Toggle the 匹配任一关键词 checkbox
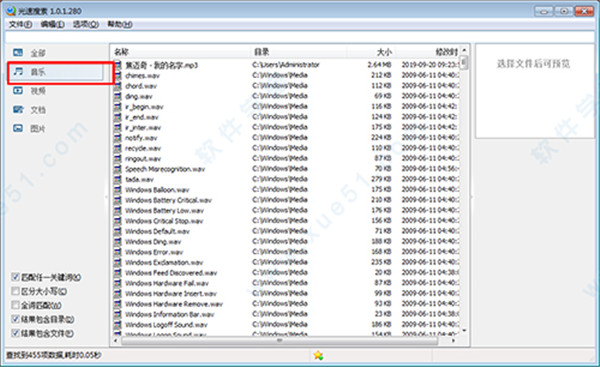600x367 pixels. (x=15, y=277)
